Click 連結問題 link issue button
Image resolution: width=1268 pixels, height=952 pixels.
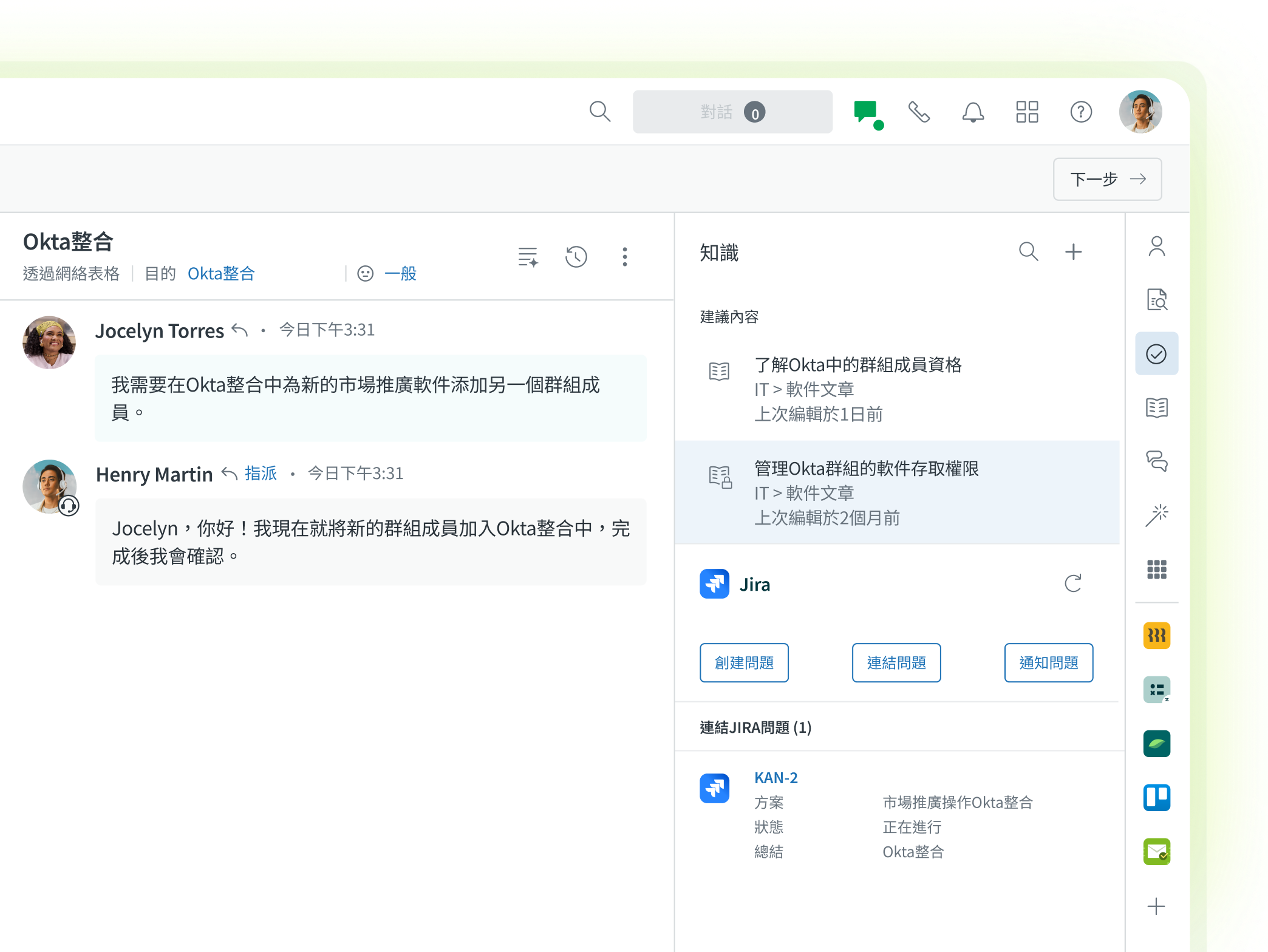tap(896, 662)
